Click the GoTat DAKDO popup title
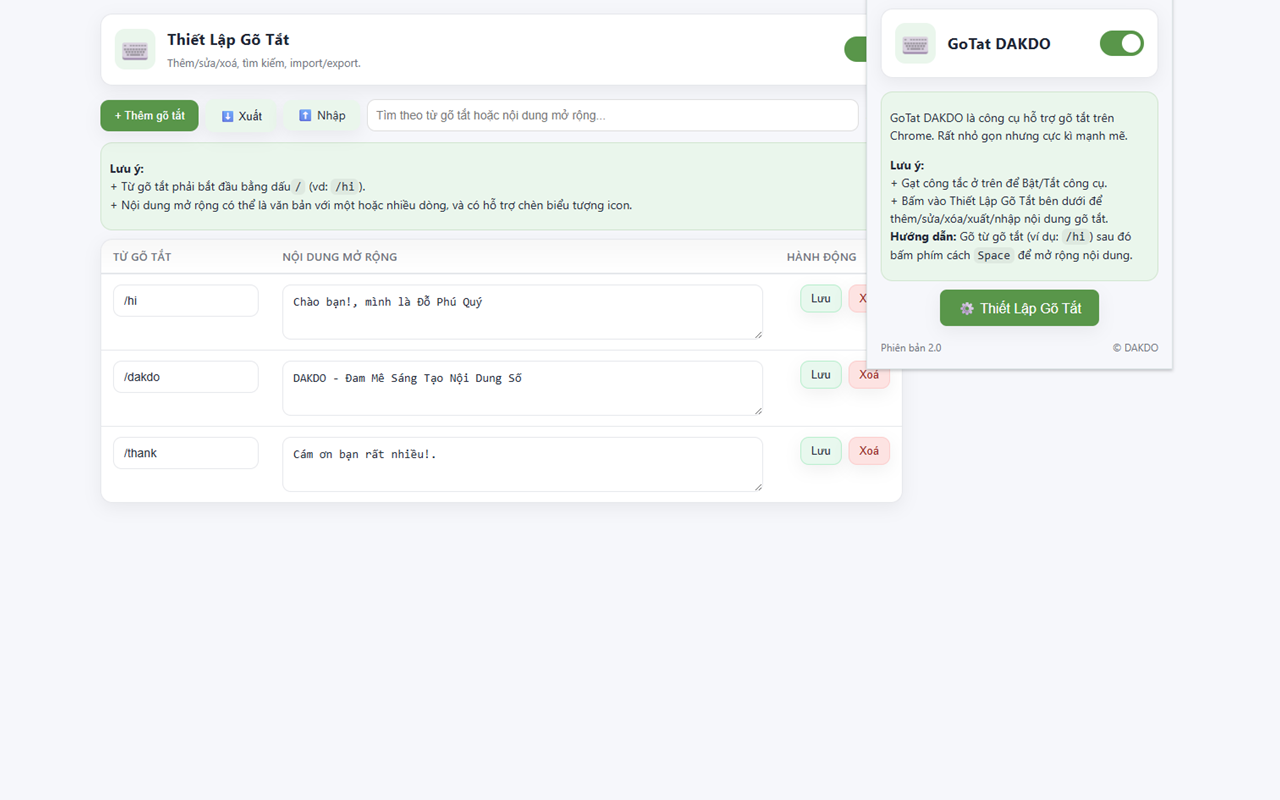The height and width of the screenshot is (800, 1280). pyautogui.click(x=999, y=44)
